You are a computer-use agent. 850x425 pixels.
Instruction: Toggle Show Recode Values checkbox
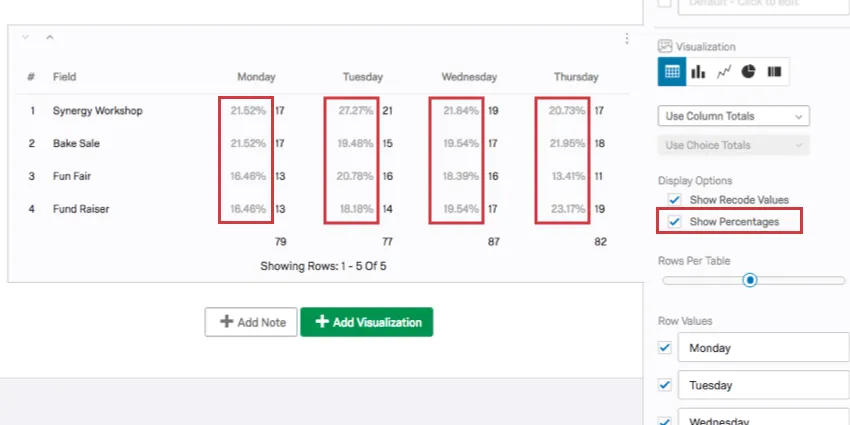pyautogui.click(x=674, y=200)
